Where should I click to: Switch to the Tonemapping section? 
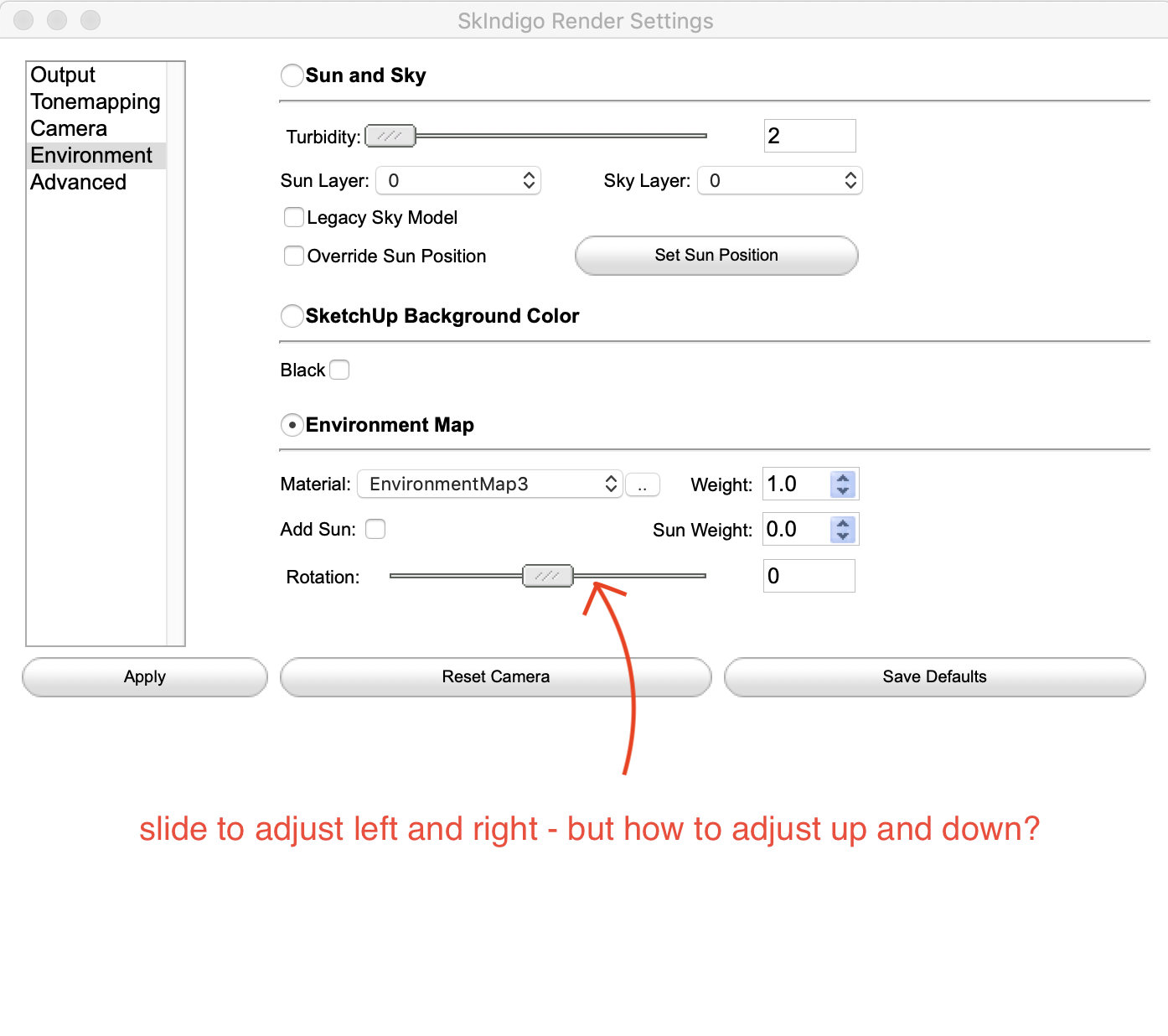coord(95,102)
